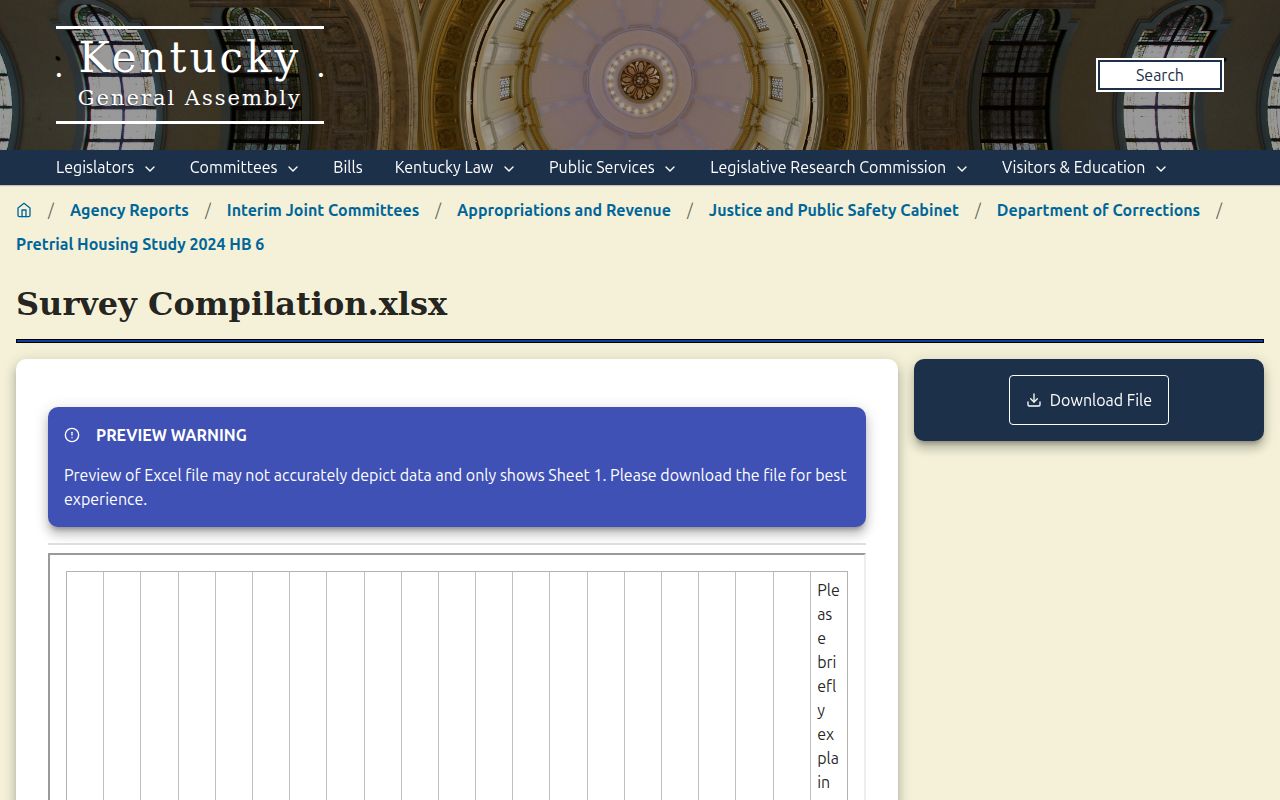Click the 'Preview of Excel file' warning message
Screen dimensions: 1280x800
pyautogui.click(x=456, y=487)
